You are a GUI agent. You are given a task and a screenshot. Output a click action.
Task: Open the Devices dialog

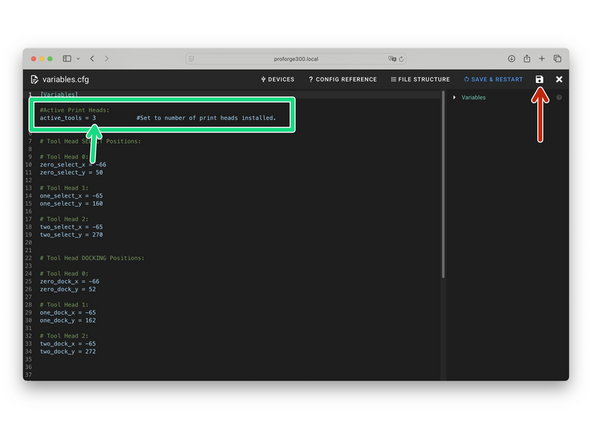coord(278,79)
